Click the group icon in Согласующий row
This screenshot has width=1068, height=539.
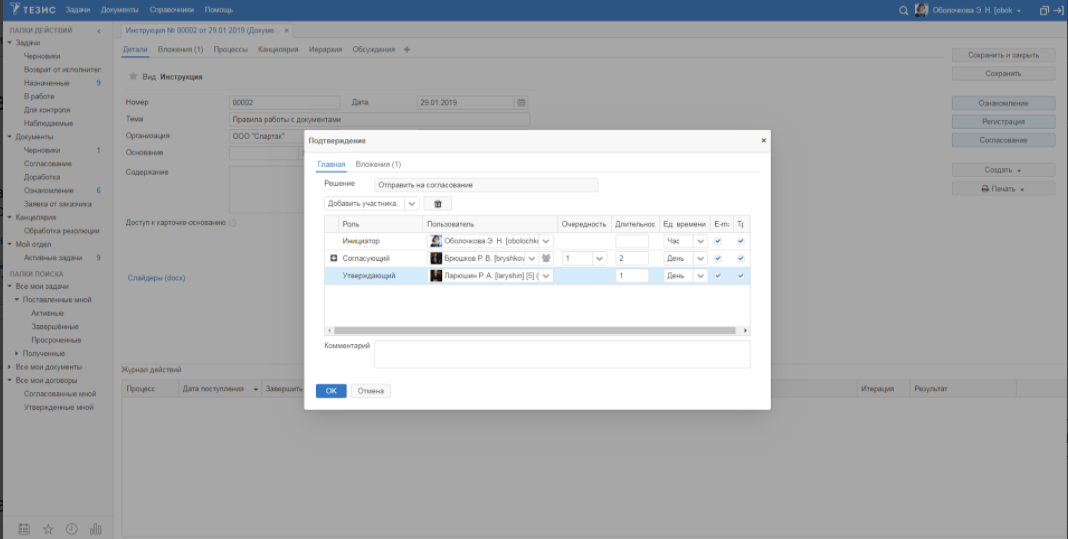[x=546, y=258]
